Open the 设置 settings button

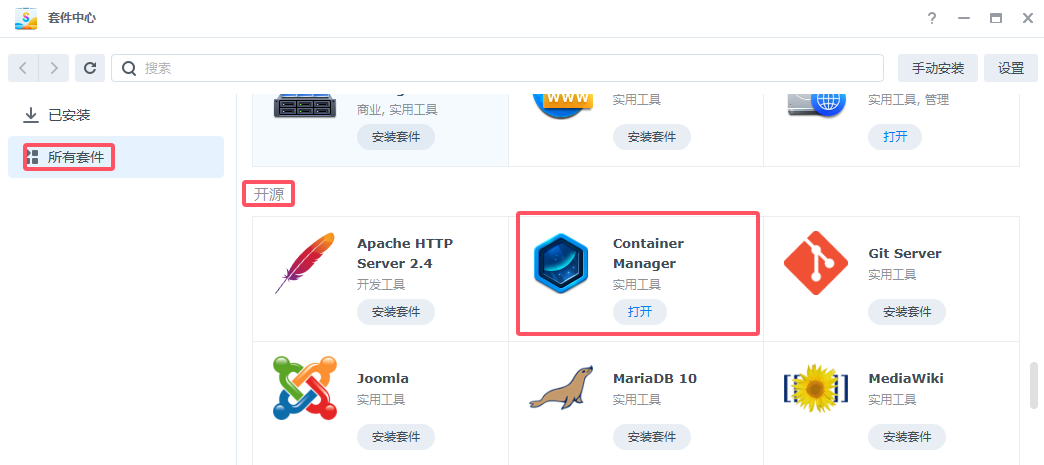1011,68
